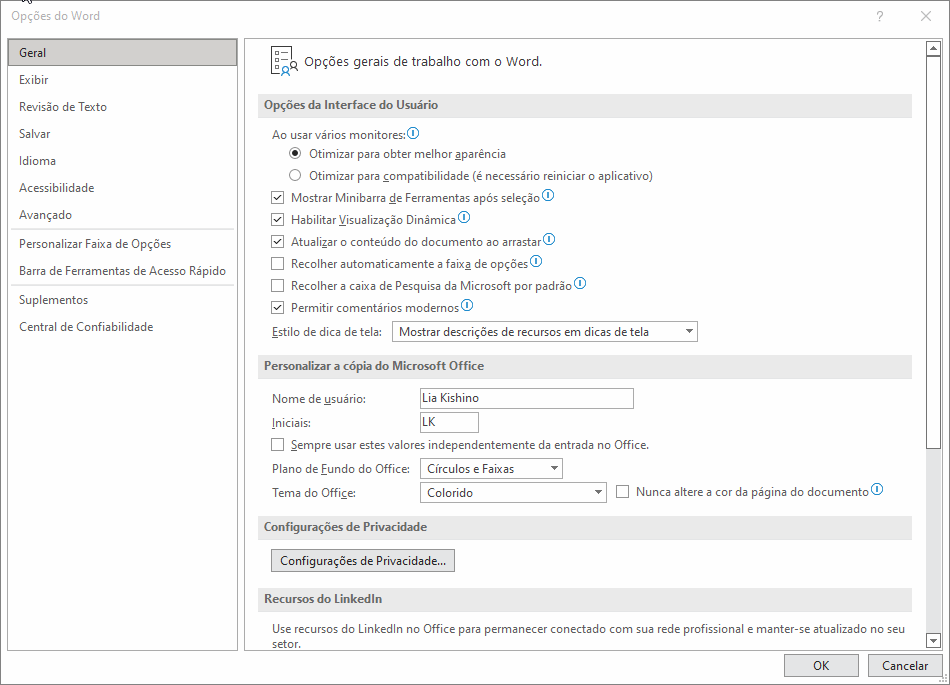Click info icon after 'ao arrastar' option

[549, 239]
